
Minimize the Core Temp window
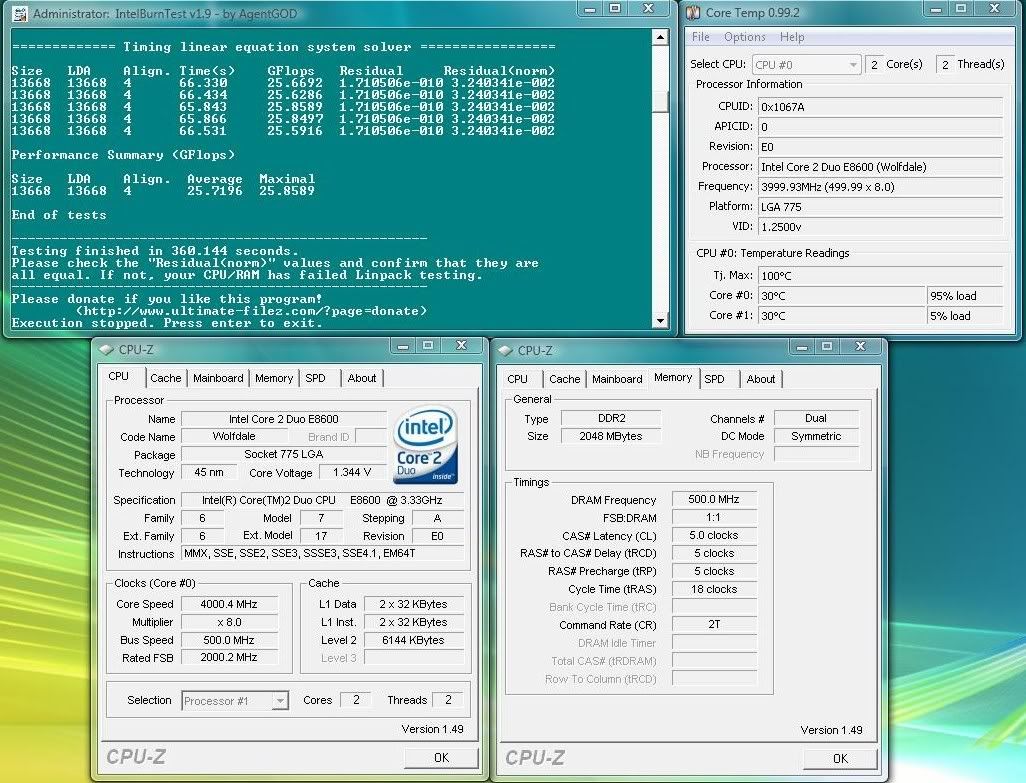pos(936,9)
